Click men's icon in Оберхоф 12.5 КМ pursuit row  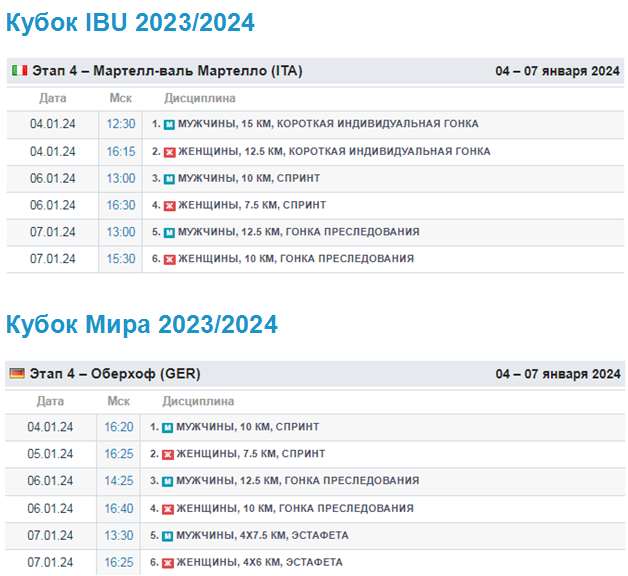[167, 481]
